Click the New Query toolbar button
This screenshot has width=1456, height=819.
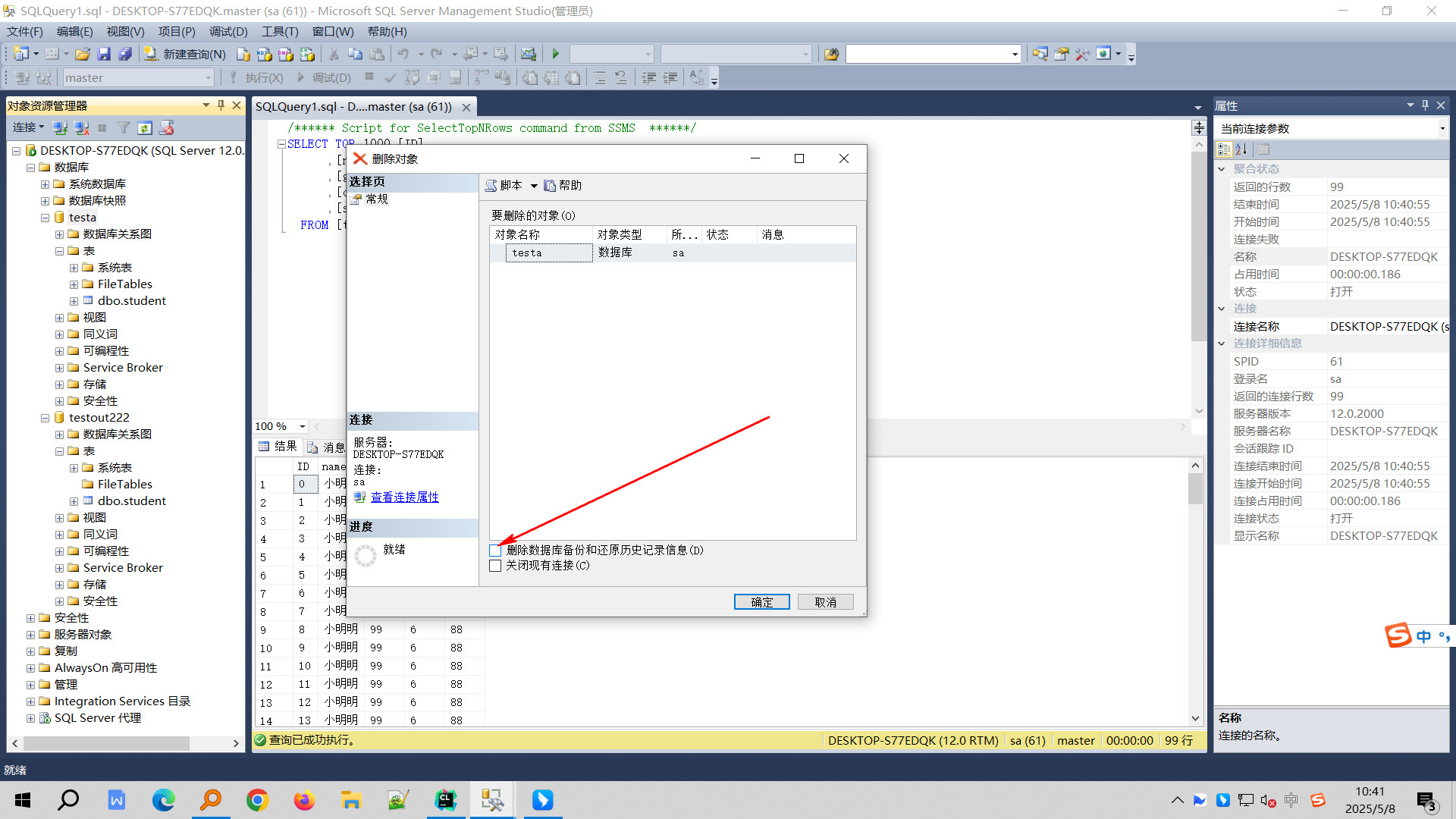[186, 54]
